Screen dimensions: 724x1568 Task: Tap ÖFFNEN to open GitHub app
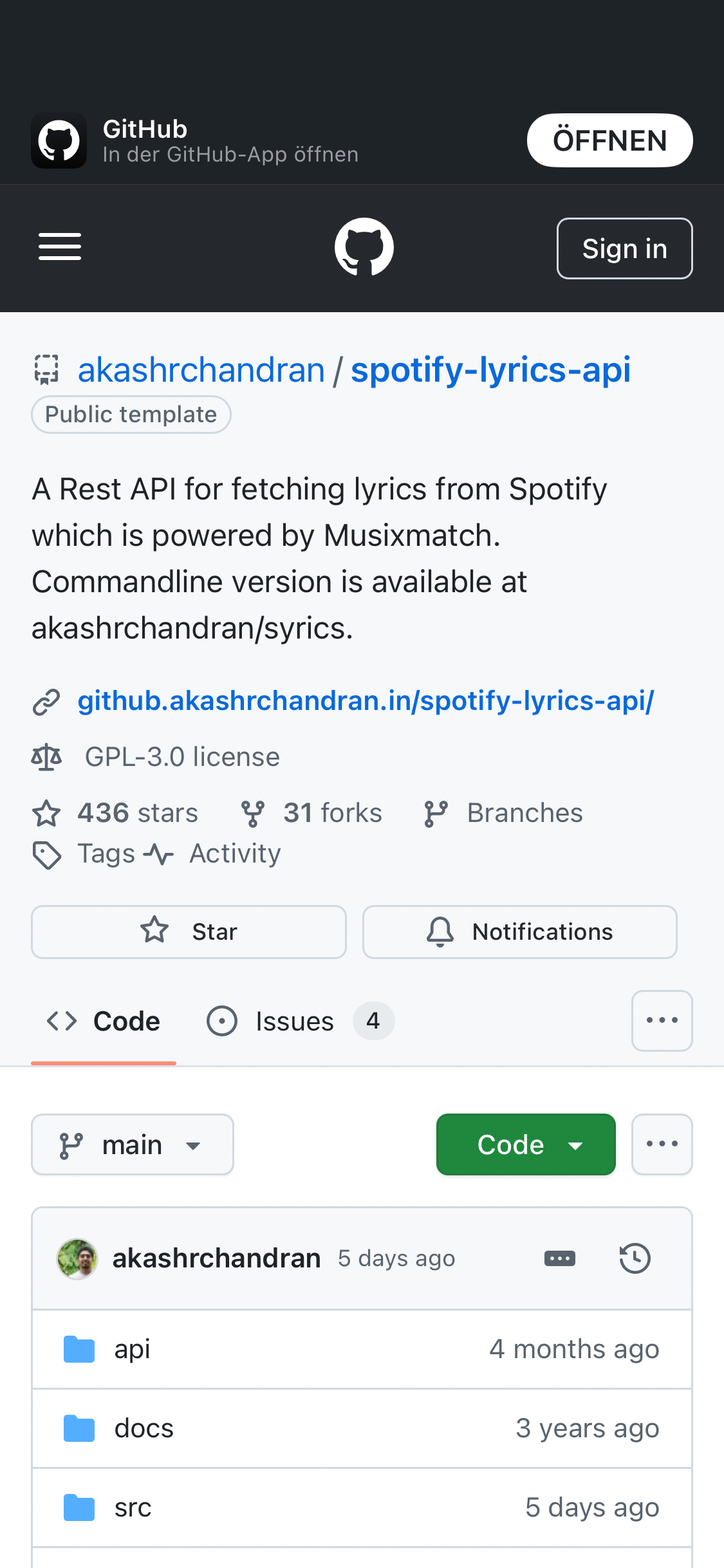609,140
